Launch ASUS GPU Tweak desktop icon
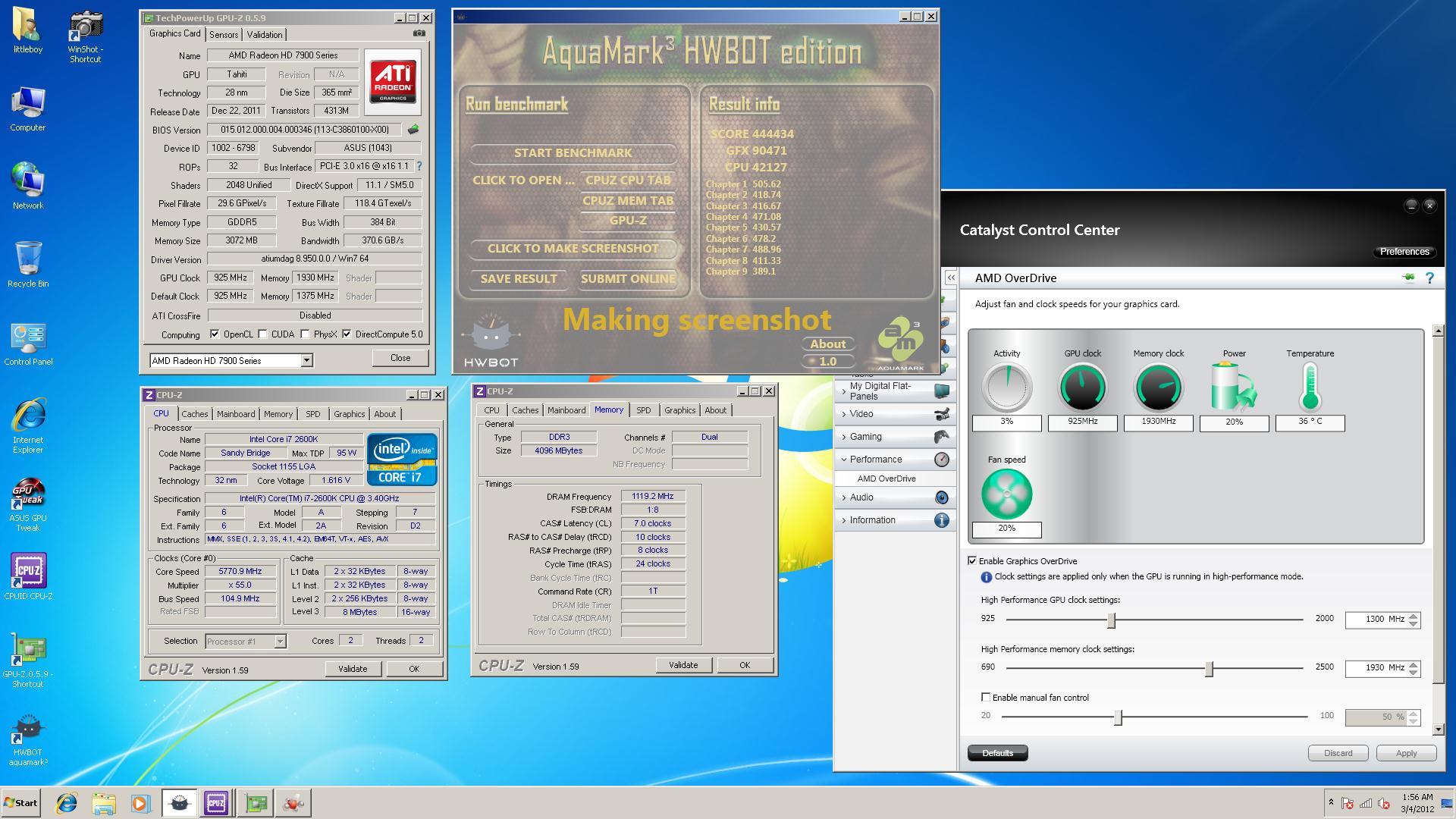 click(x=27, y=505)
